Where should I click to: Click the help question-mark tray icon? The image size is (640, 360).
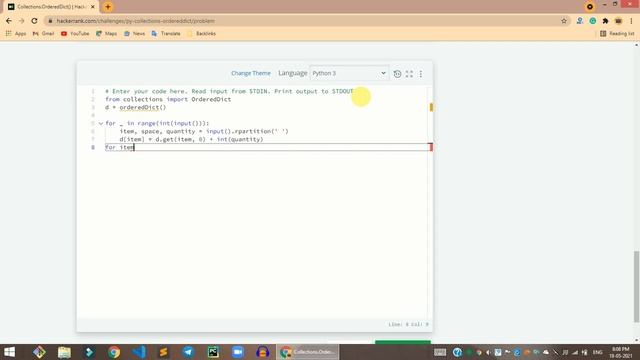[457, 352]
